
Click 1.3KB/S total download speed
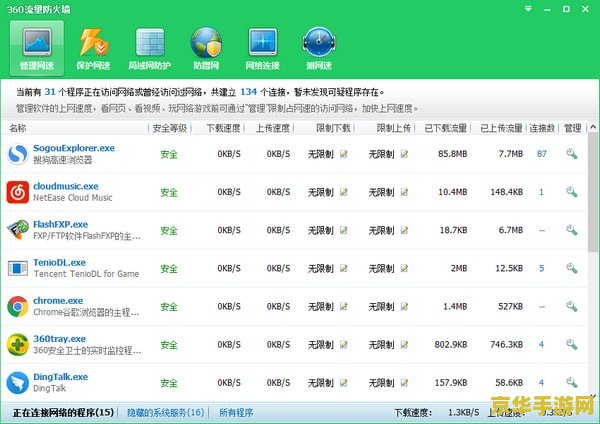click(463, 413)
